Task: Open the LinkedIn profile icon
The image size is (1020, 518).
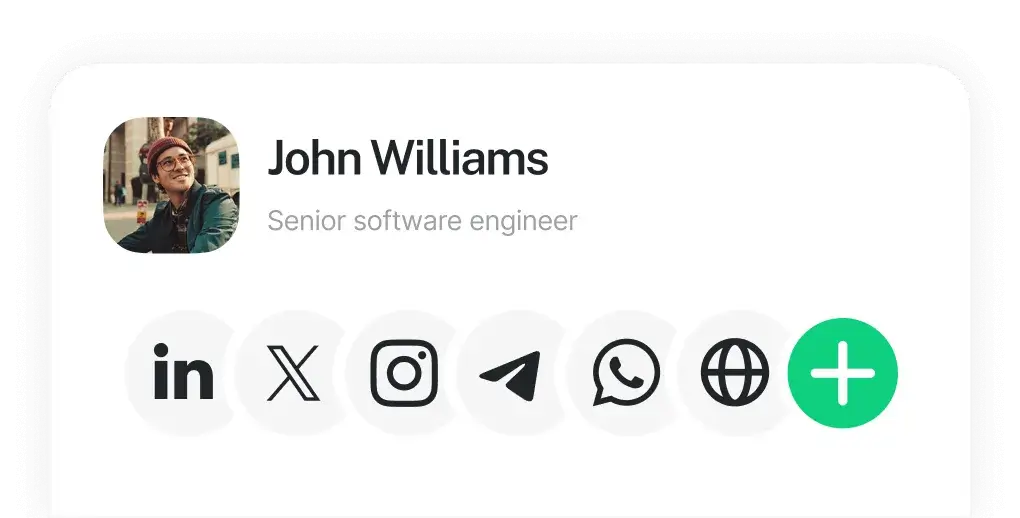Action: tap(183, 372)
